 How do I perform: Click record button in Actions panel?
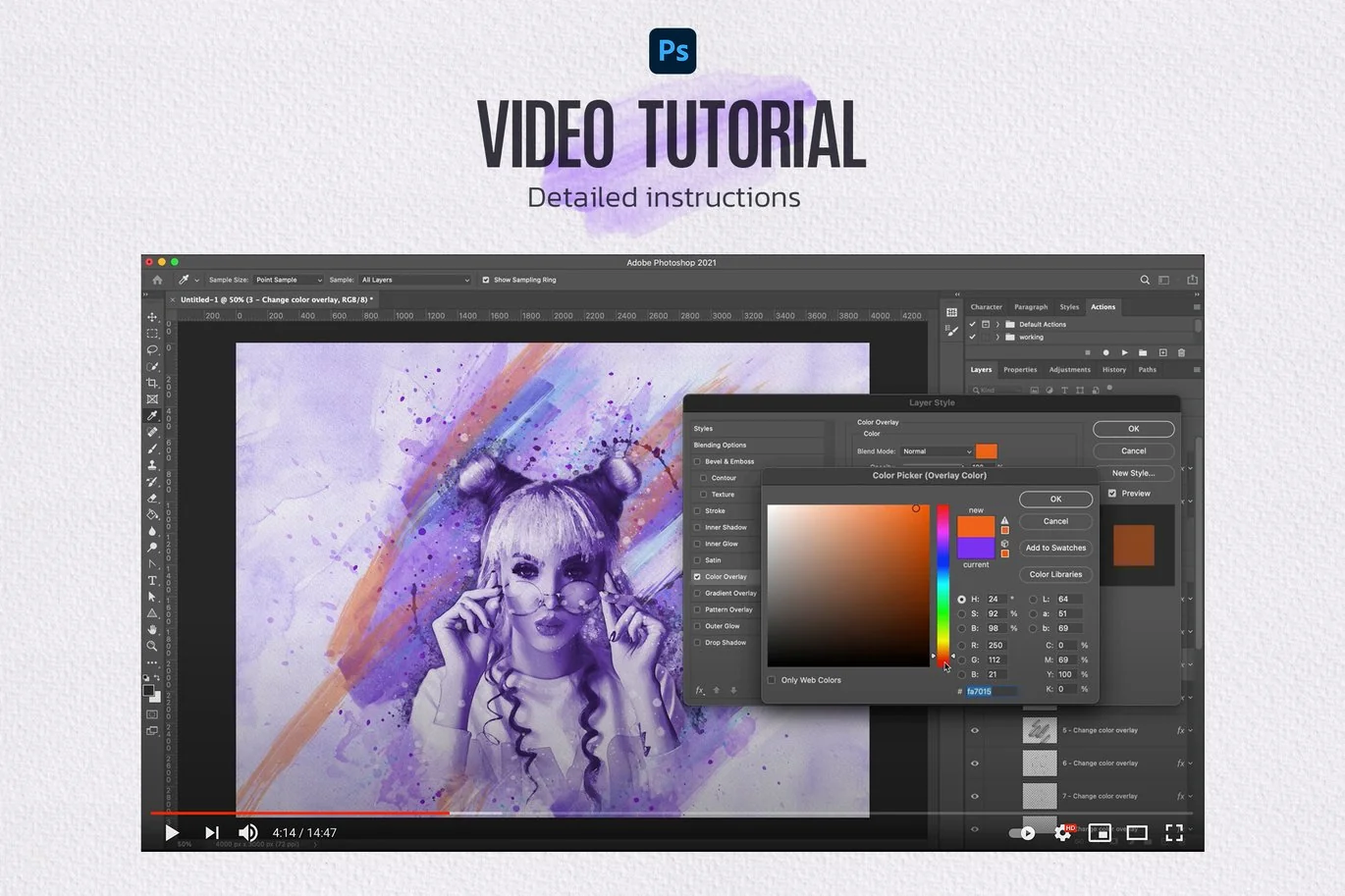pyautogui.click(x=1105, y=352)
